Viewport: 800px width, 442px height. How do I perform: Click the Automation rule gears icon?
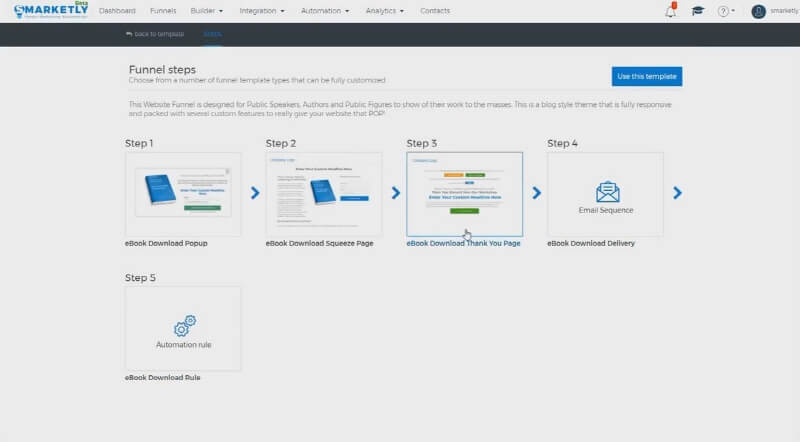click(185, 326)
